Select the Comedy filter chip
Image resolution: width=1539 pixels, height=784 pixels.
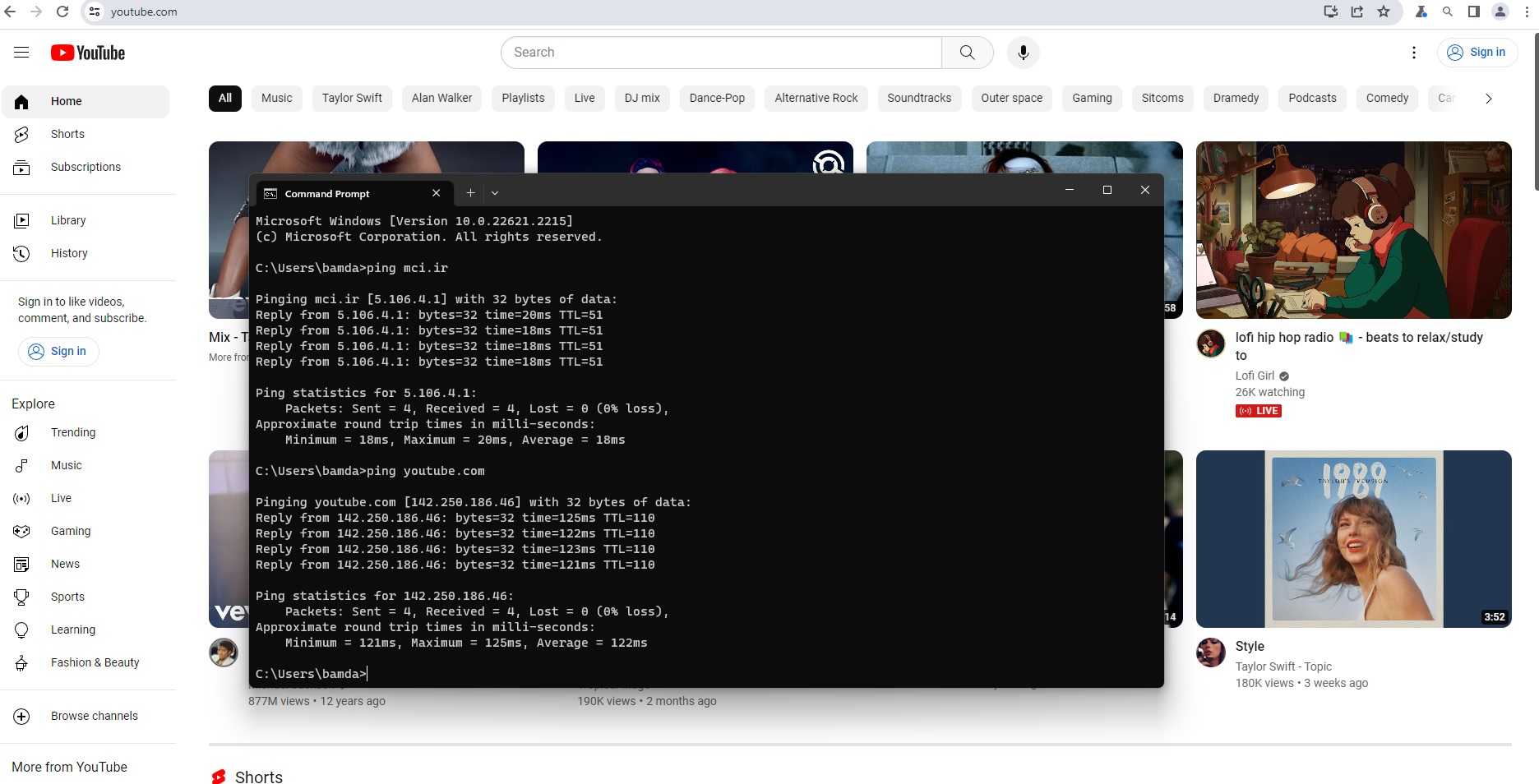click(x=1388, y=98)
